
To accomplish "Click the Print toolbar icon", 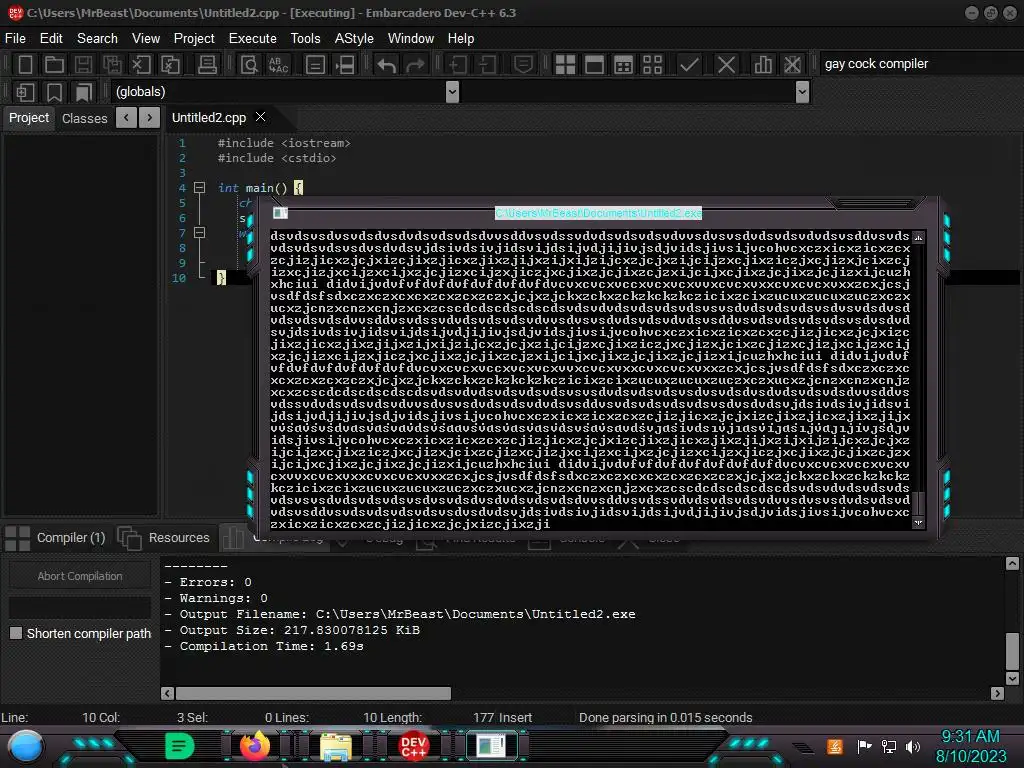I will (207, 65).
